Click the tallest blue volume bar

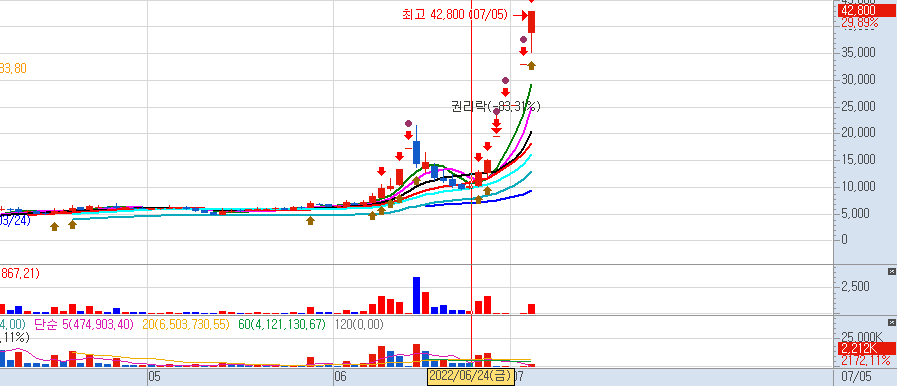tap(416, 295)
